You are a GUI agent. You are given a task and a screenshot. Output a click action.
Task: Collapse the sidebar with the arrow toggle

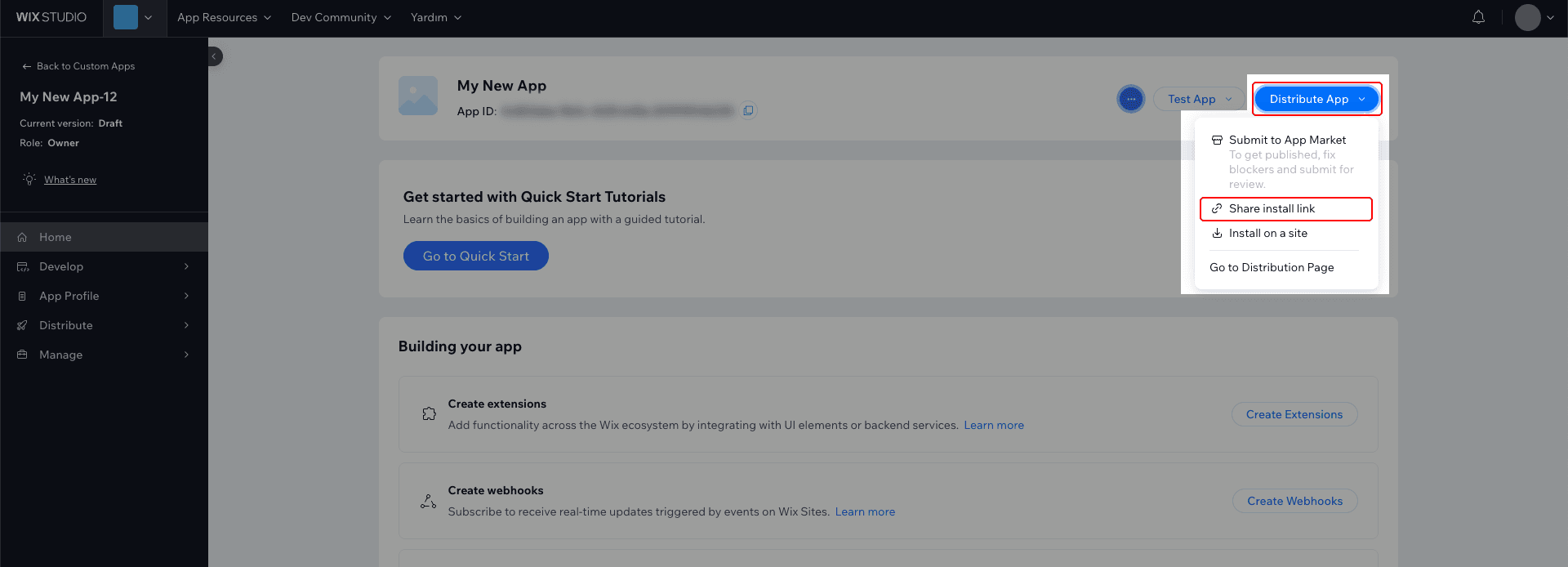pyautogui.click(x=215, y=56)
